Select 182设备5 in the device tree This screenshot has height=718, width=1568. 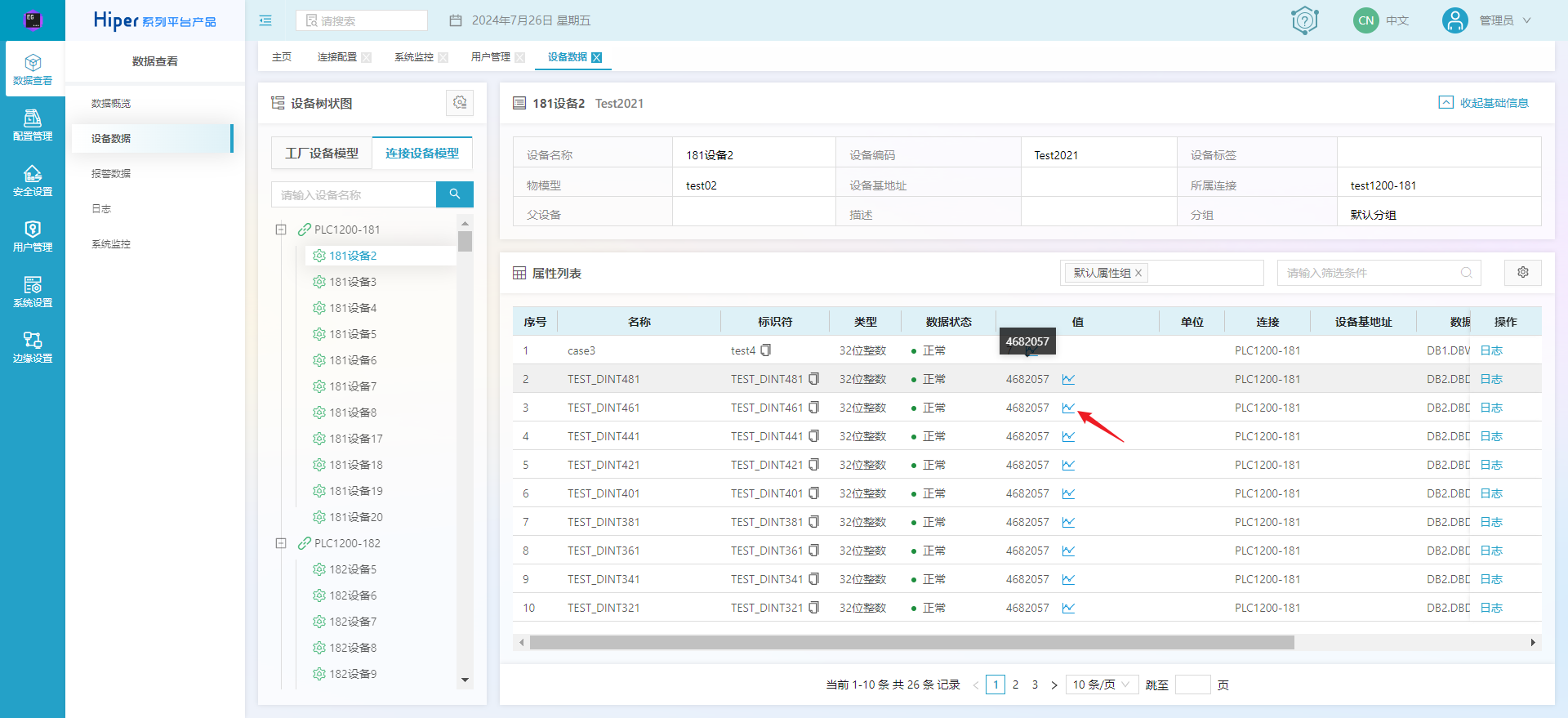pyautogui.click(x=353, y=569)
